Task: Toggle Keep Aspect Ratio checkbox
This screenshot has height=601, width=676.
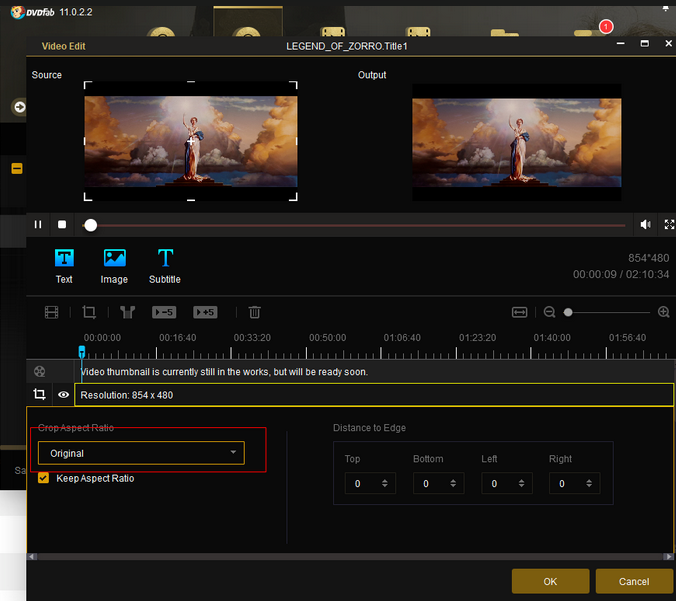Action: click(x=44, y=478)
